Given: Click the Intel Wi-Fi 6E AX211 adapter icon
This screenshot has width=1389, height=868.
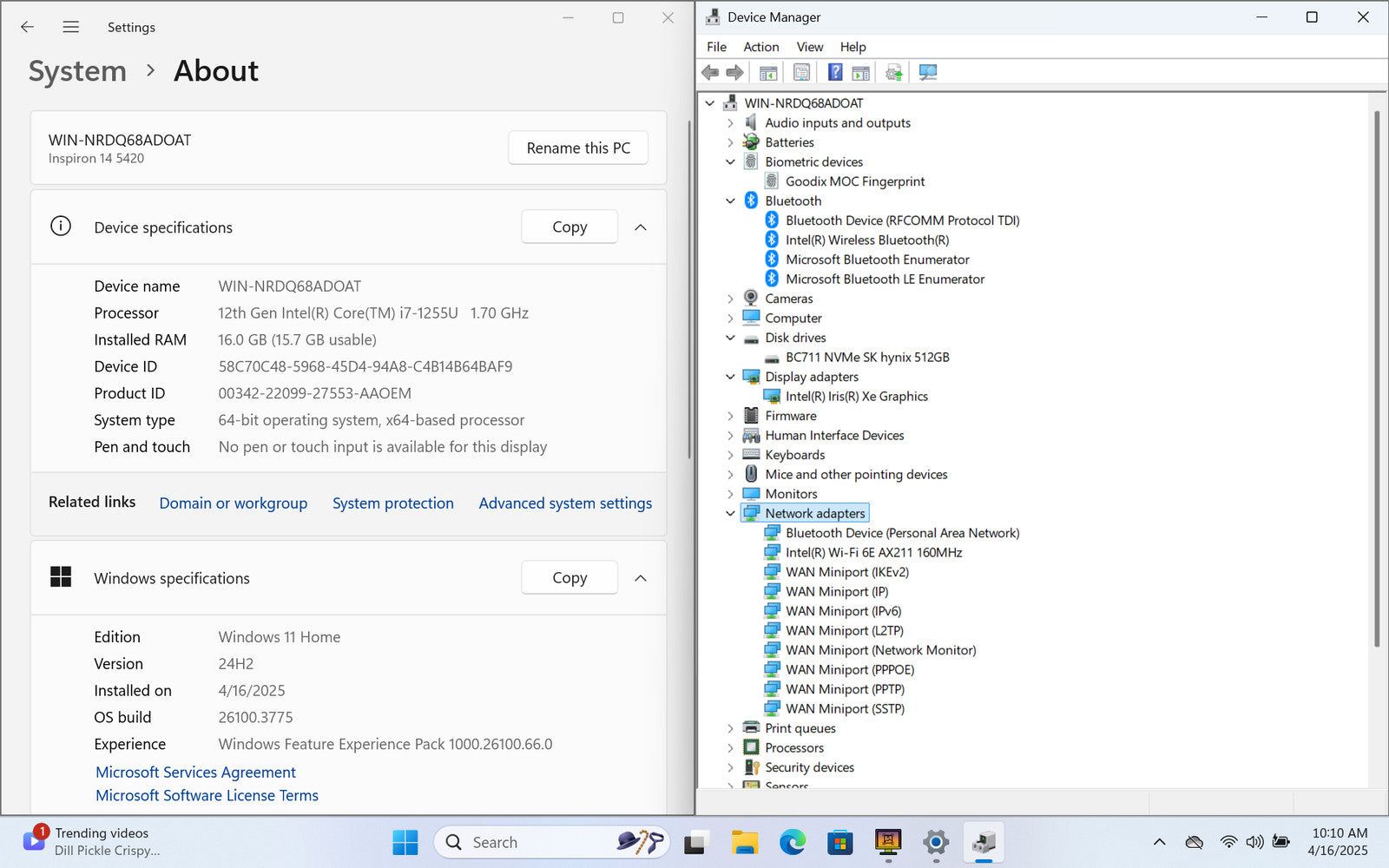Looking at the screenshot, I should pyautogui.click(x=771, y=552).
